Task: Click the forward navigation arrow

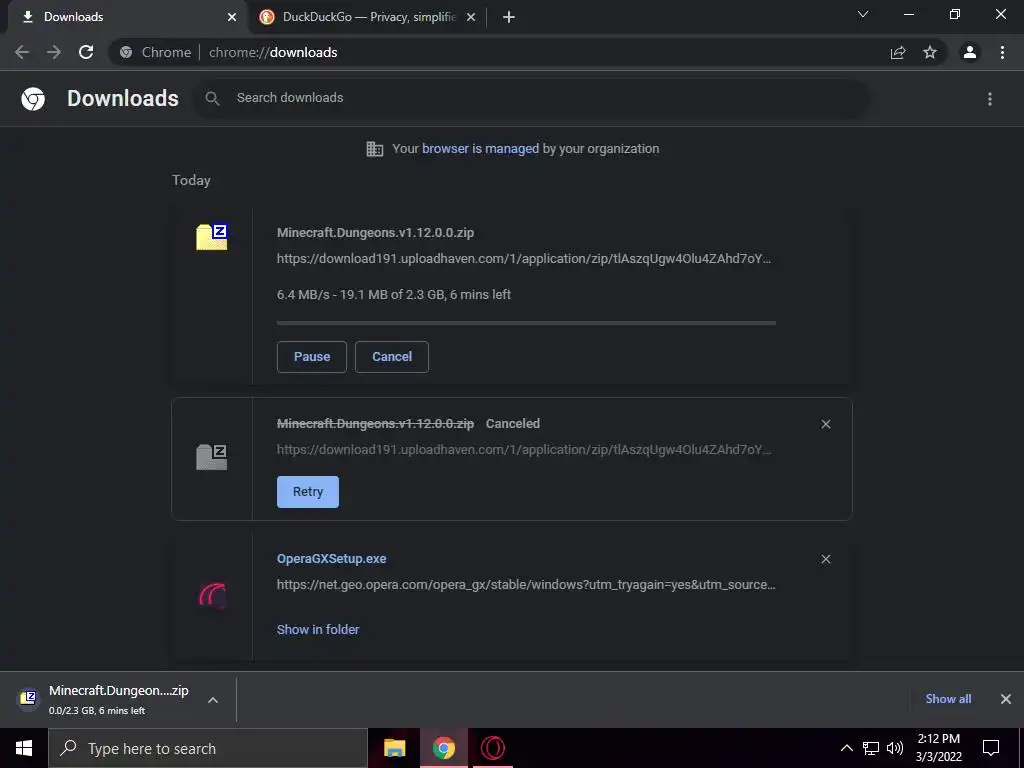Action: tap(54, 52)
